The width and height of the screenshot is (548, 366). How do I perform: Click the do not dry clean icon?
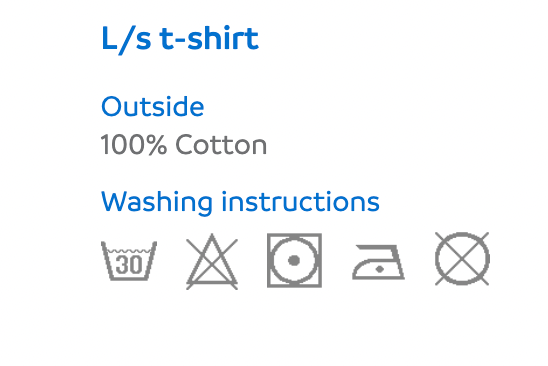(x=462, y=259)
